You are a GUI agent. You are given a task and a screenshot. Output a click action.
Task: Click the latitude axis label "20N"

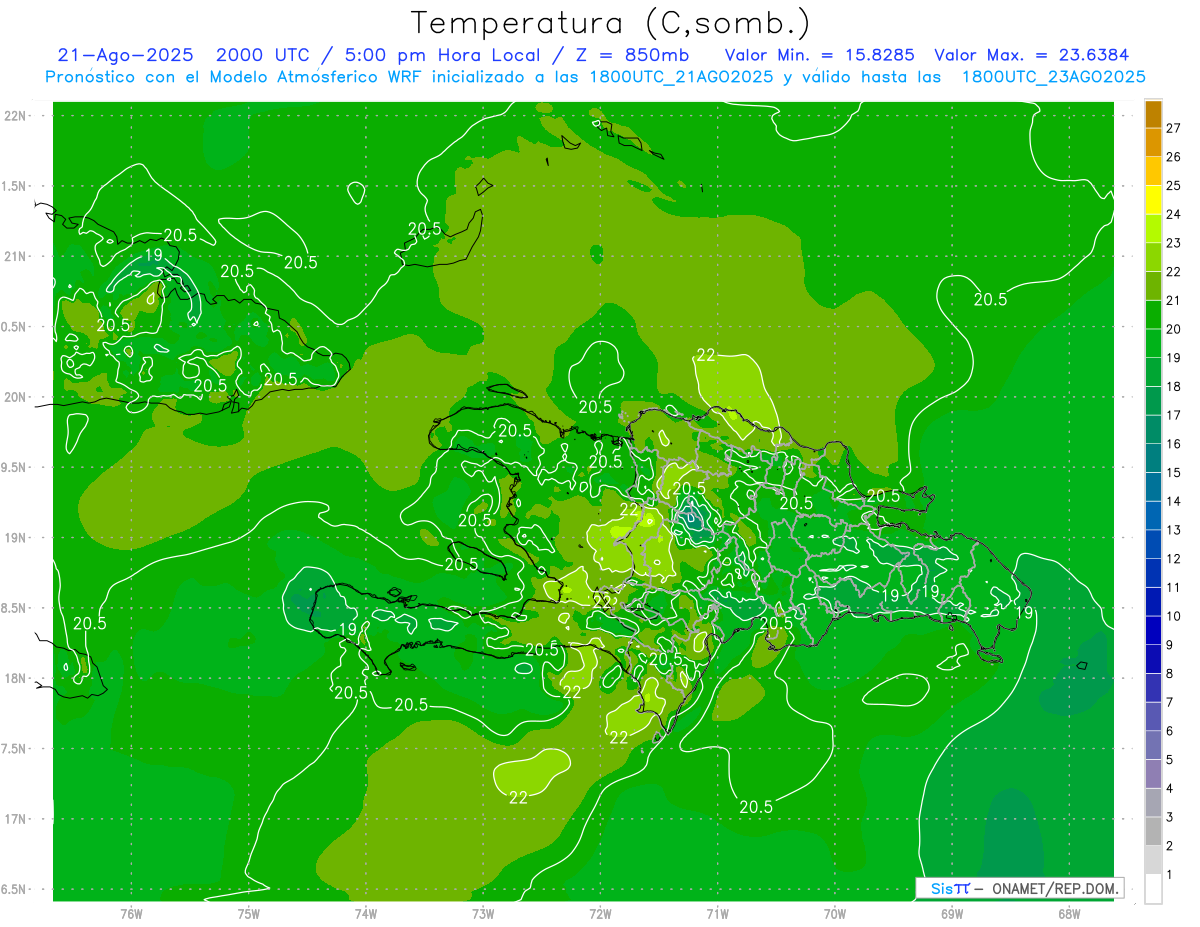point(16,397)
